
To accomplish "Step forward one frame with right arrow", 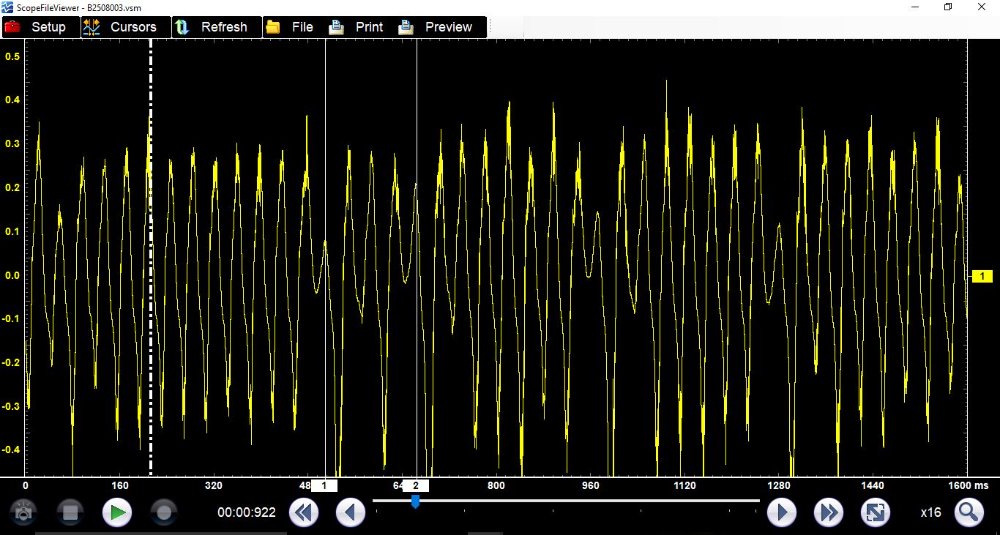I will [x=781, y=513].
